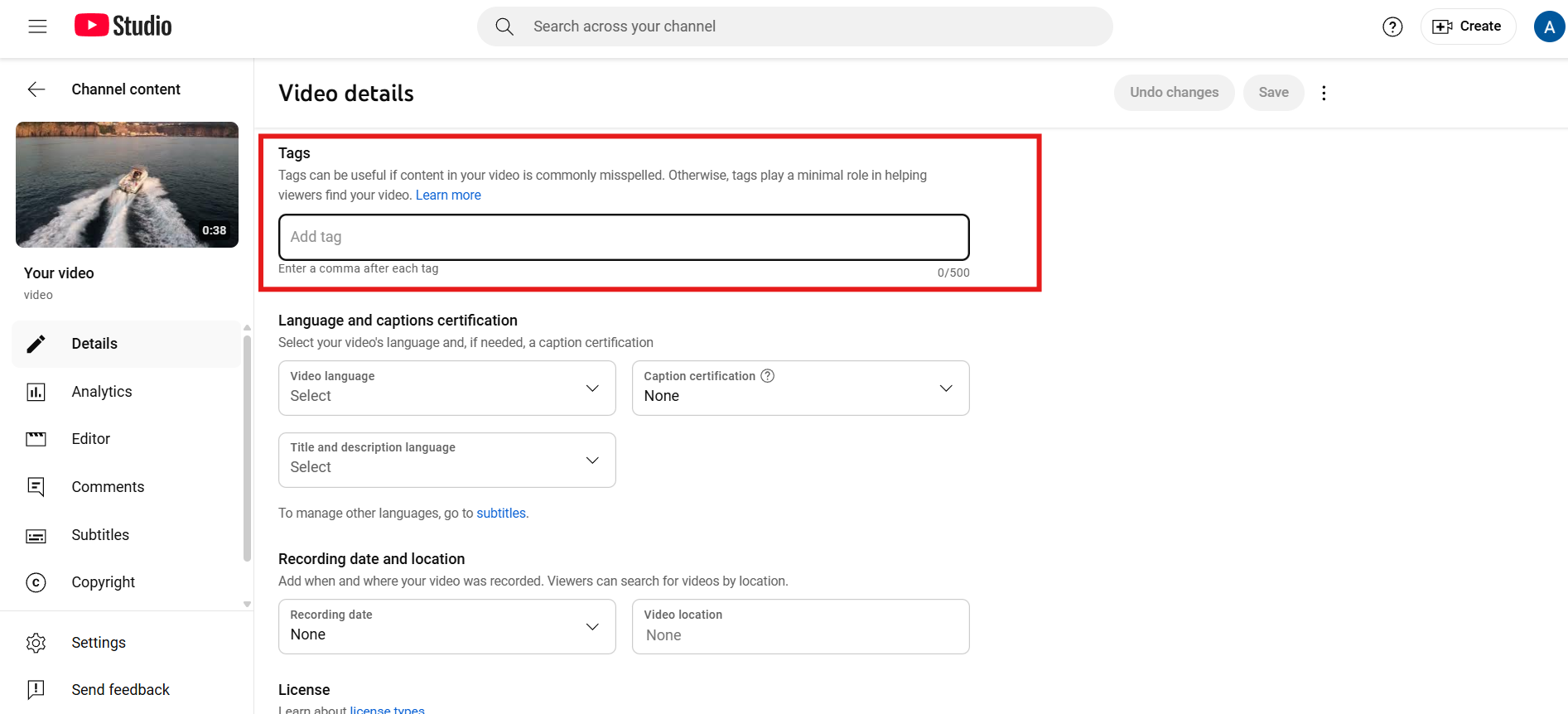Open the Copyright section
This screenshot has width=1568, height=714.
coord(103,582)
